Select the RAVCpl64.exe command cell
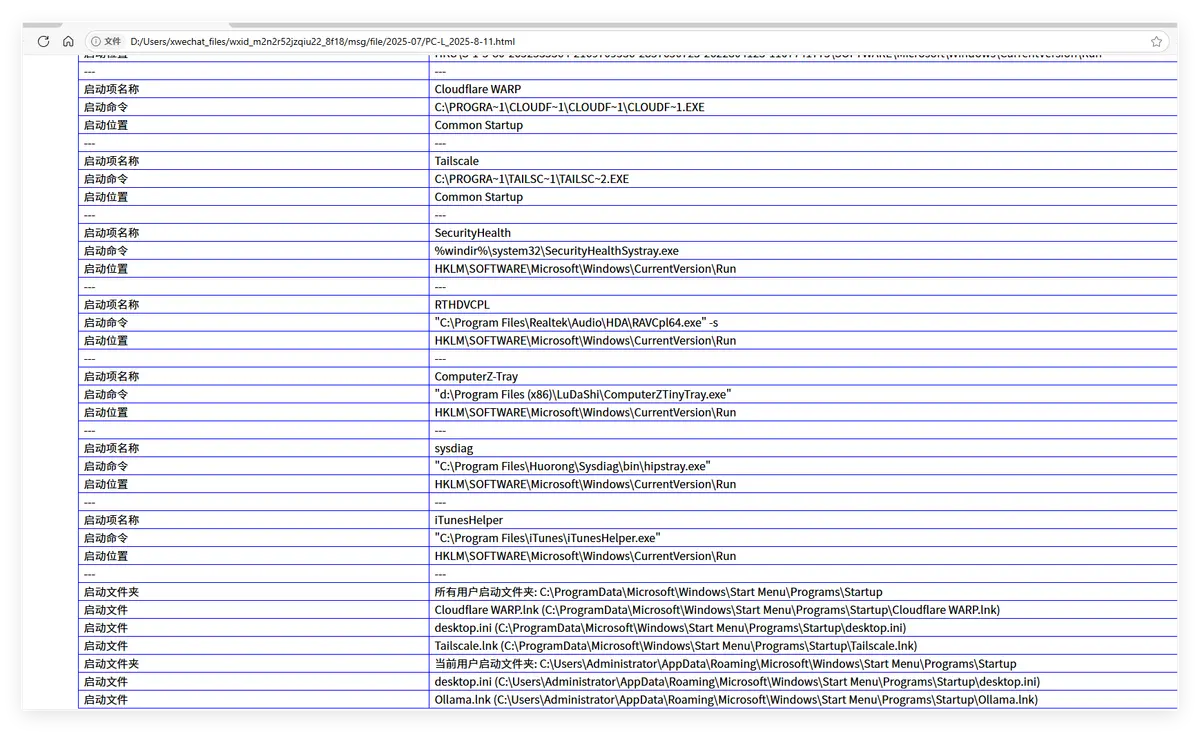This screenshot has width=1200, height=732. tap(803, 323)
